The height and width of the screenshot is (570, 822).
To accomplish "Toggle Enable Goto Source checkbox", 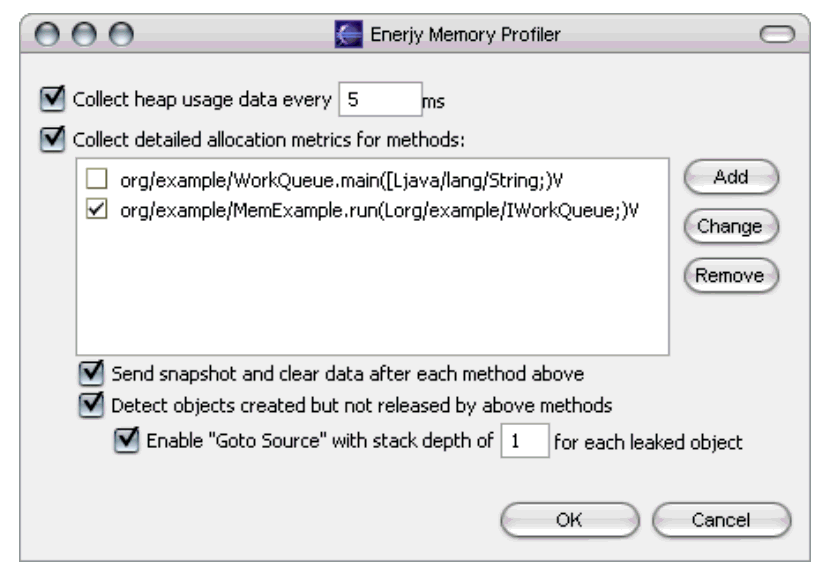I will 128,440.
